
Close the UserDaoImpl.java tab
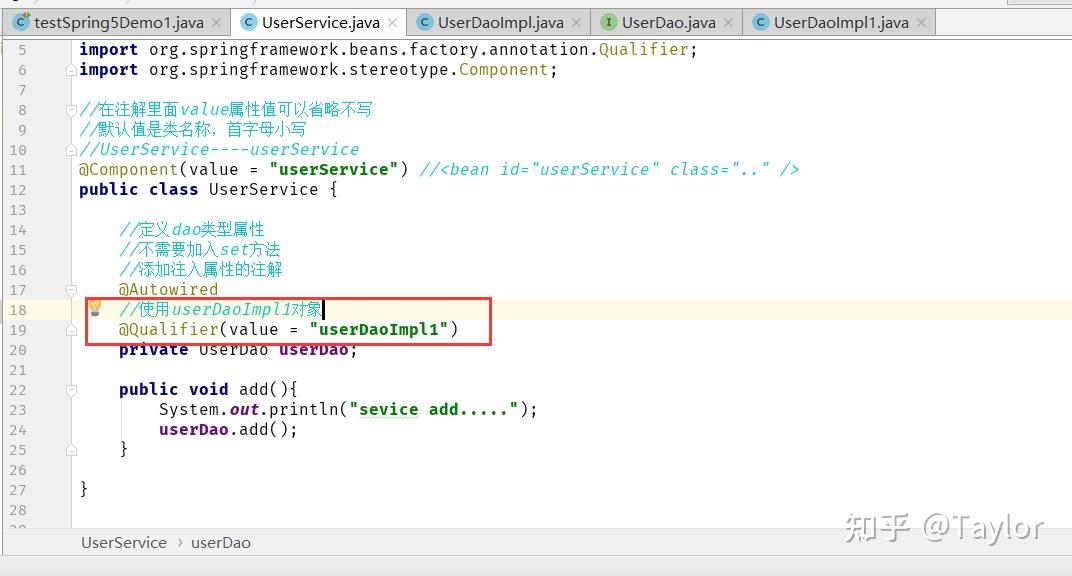click(576, 23)
